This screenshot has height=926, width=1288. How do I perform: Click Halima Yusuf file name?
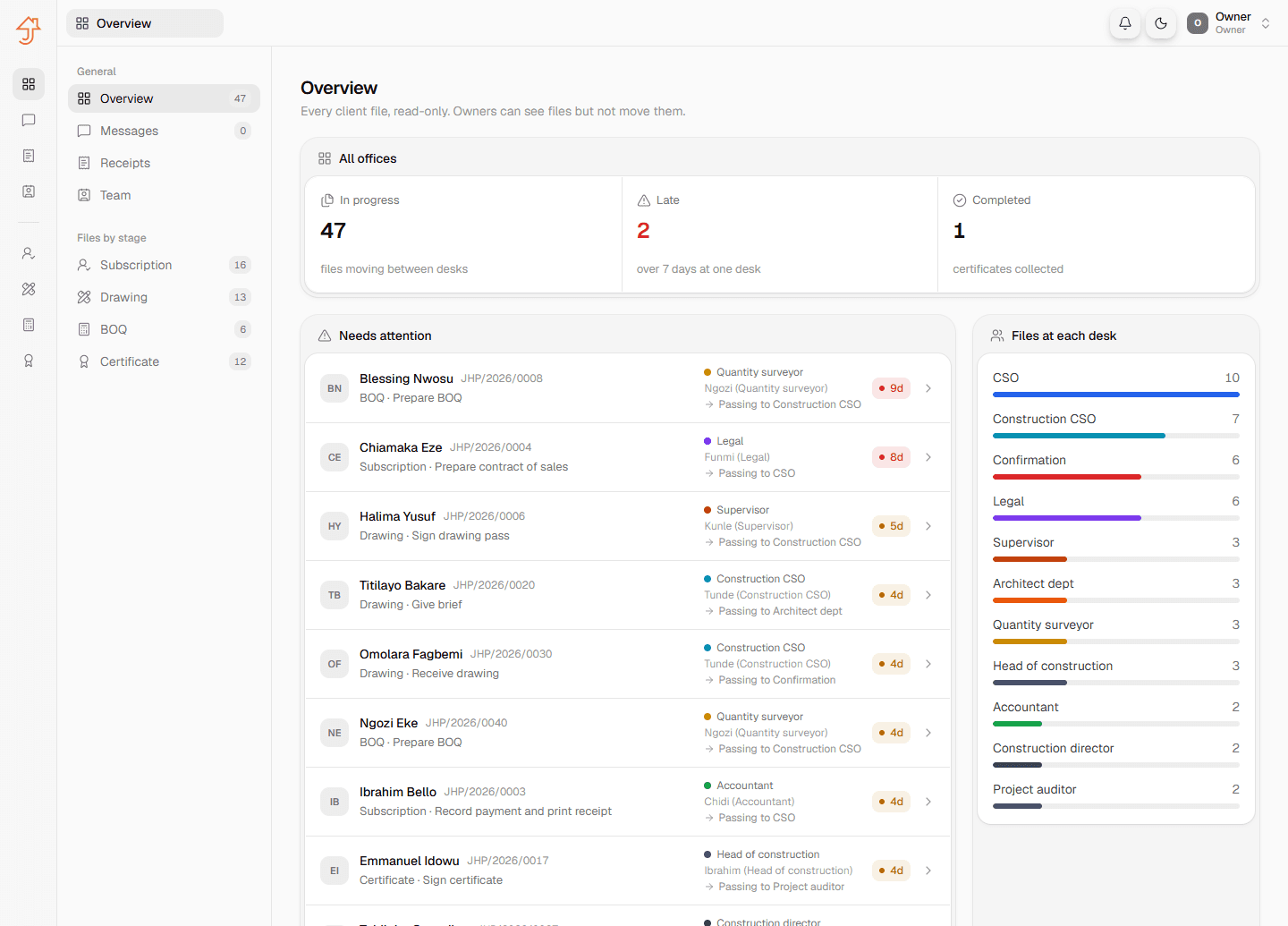click(397, 516)
